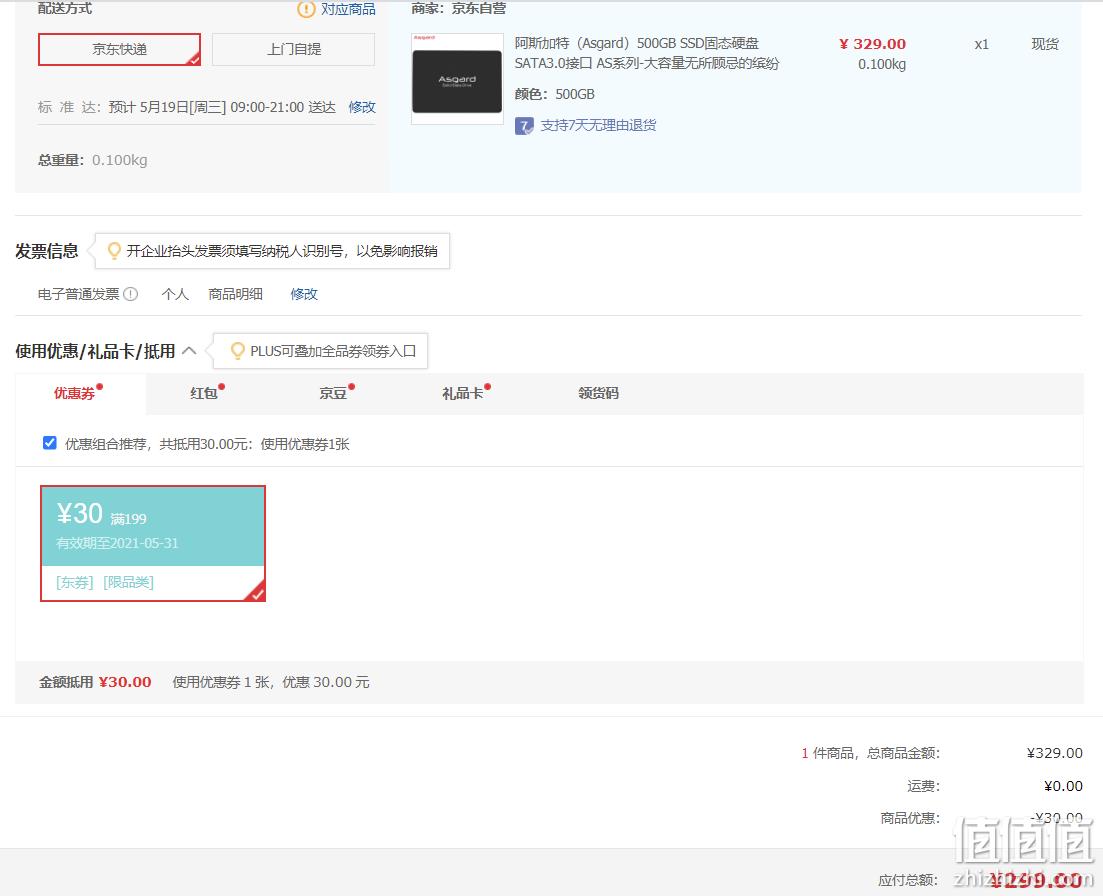Screen dimensions: 1103x896
Task: Click the orange warning icon beside 对应商品
Action: 306,9
